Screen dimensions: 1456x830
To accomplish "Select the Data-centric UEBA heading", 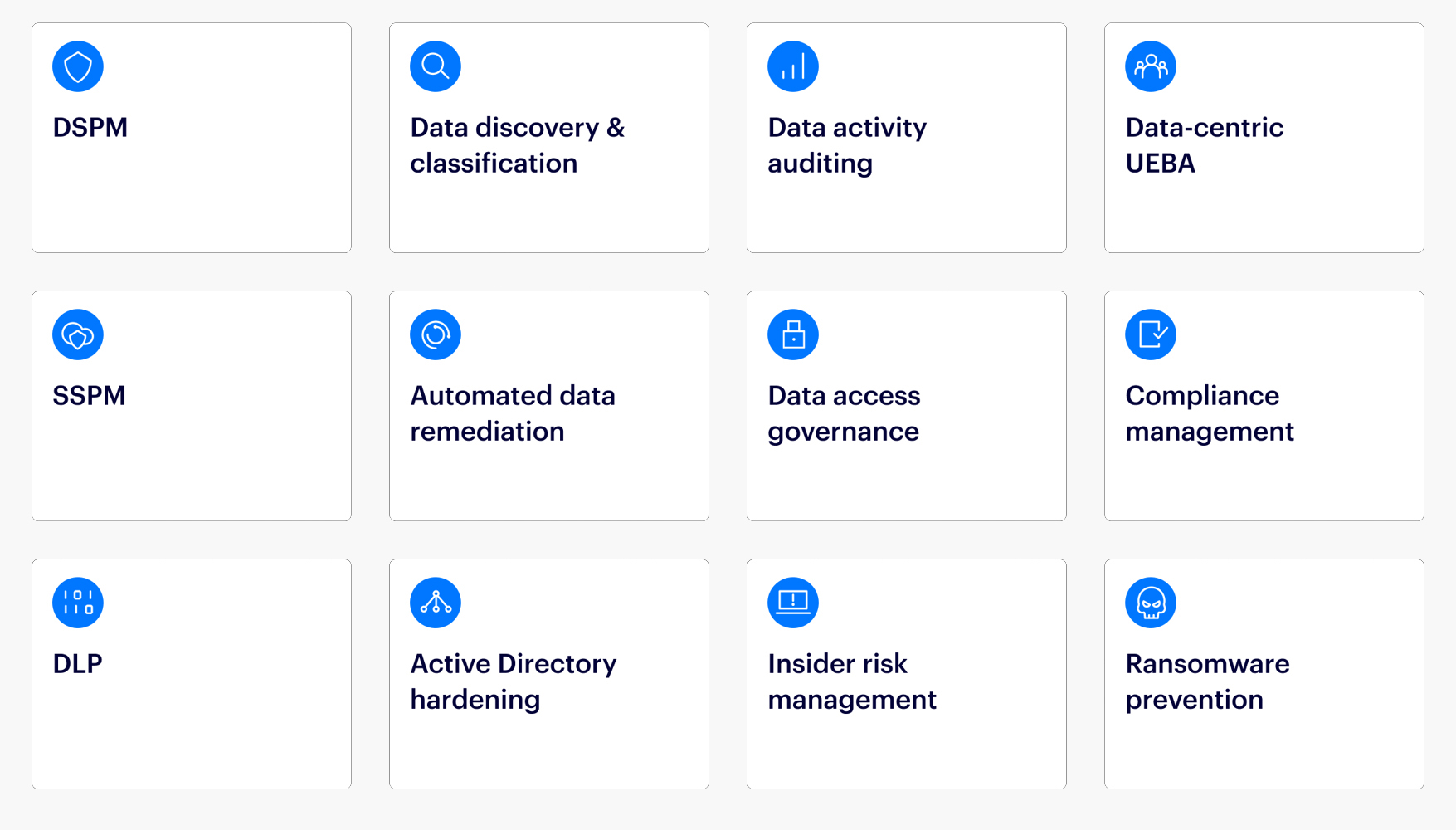I will point(1204,145).
